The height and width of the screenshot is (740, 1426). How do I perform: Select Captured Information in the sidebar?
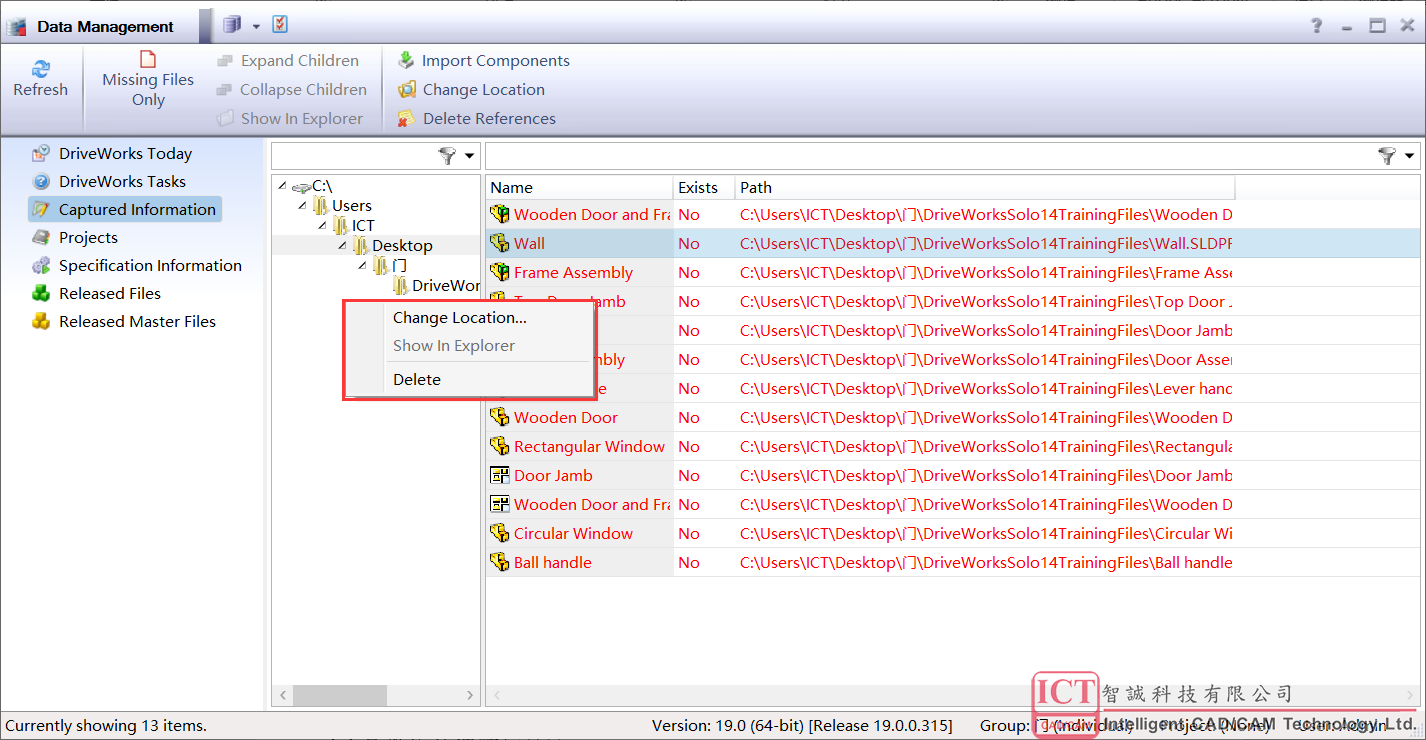pyautogui.click(x=125, y=210)
